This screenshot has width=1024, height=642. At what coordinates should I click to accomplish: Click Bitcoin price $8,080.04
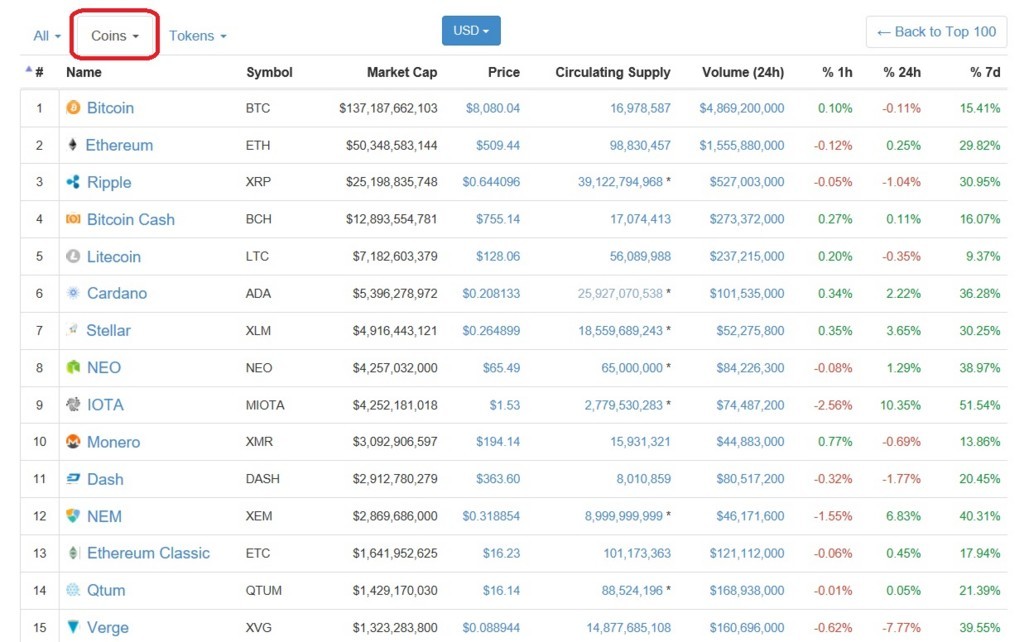[492, 108]
